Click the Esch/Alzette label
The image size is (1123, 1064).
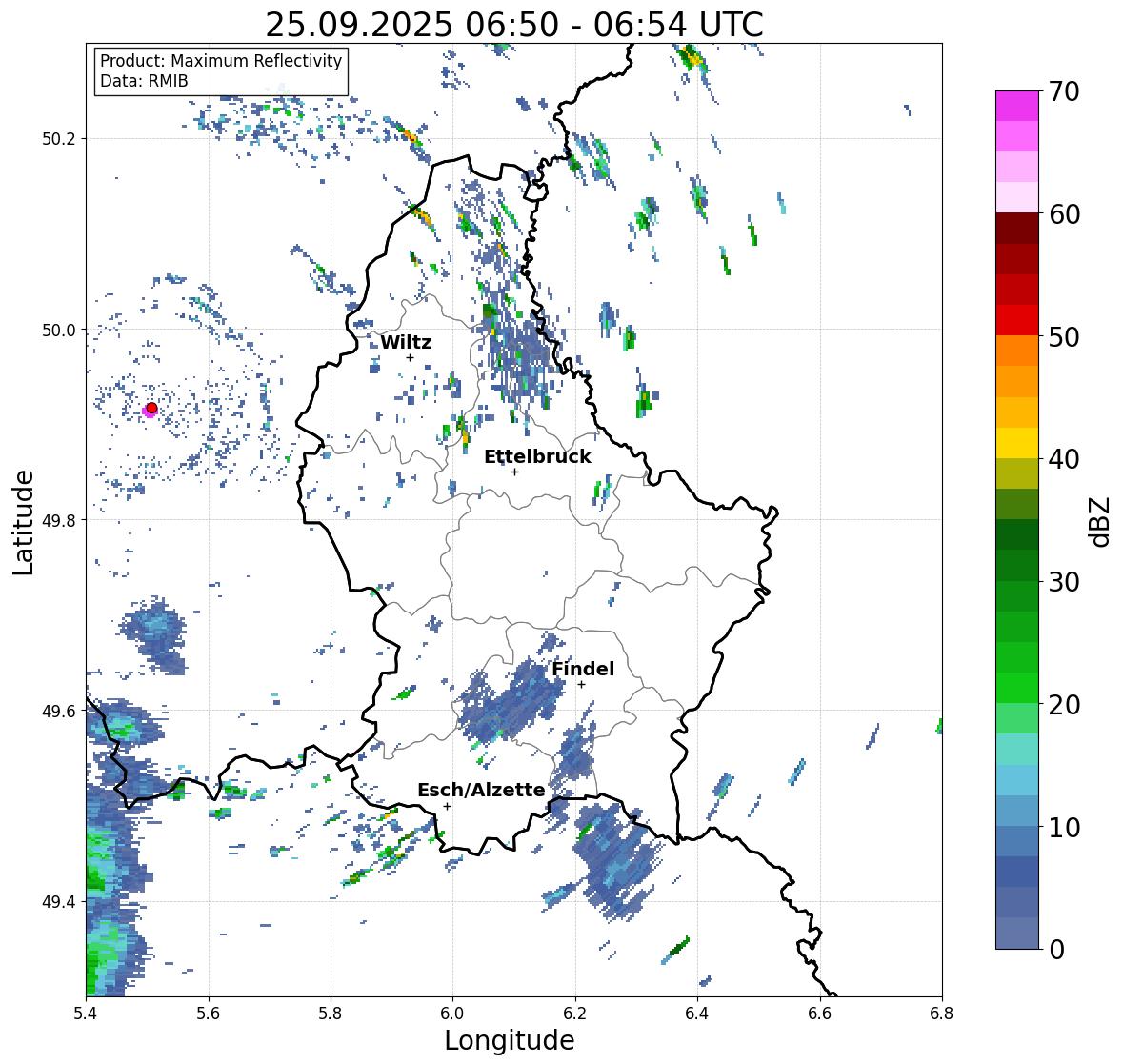coord(481,790)
